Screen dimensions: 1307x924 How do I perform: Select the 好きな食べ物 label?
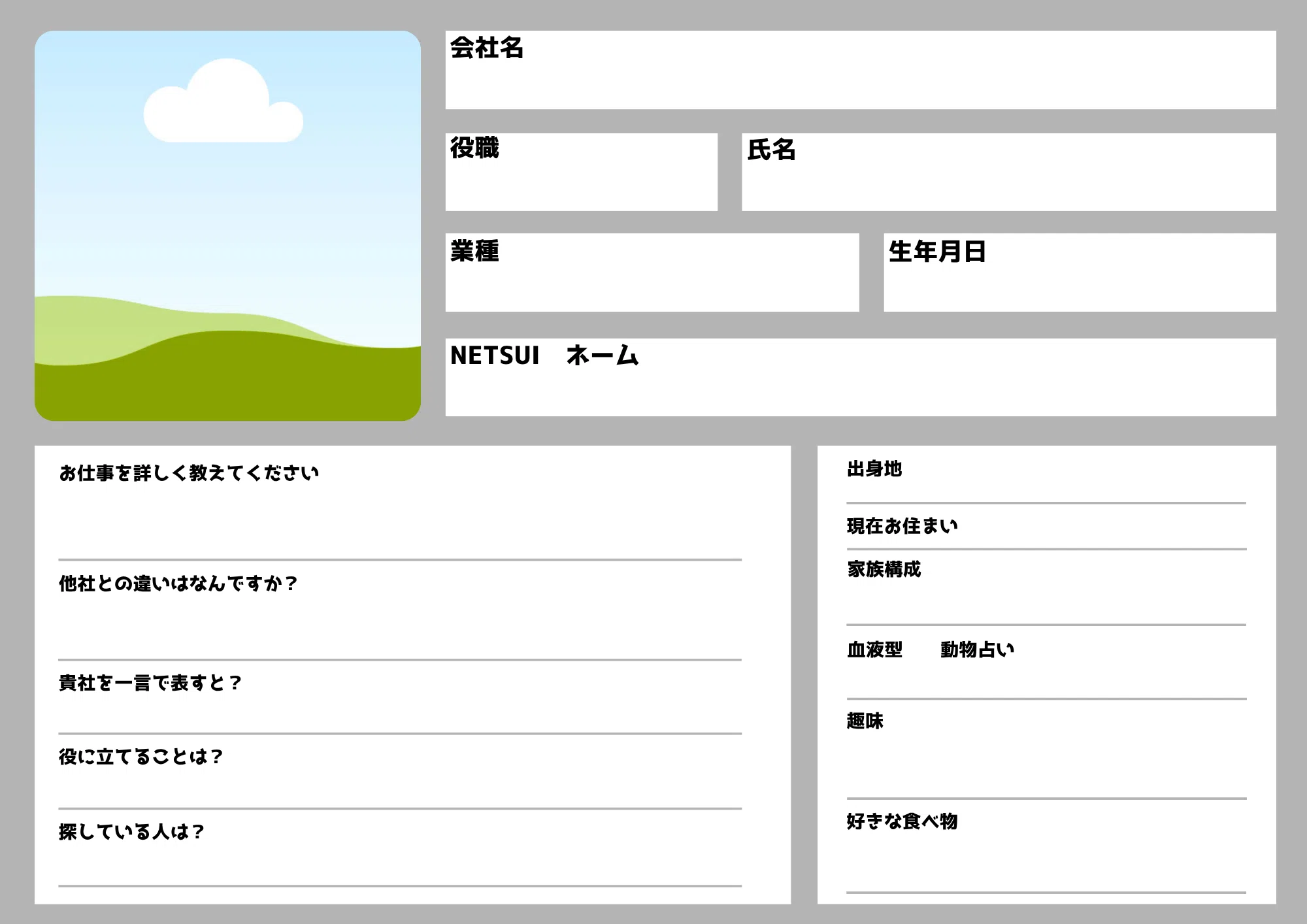point(902,821)
